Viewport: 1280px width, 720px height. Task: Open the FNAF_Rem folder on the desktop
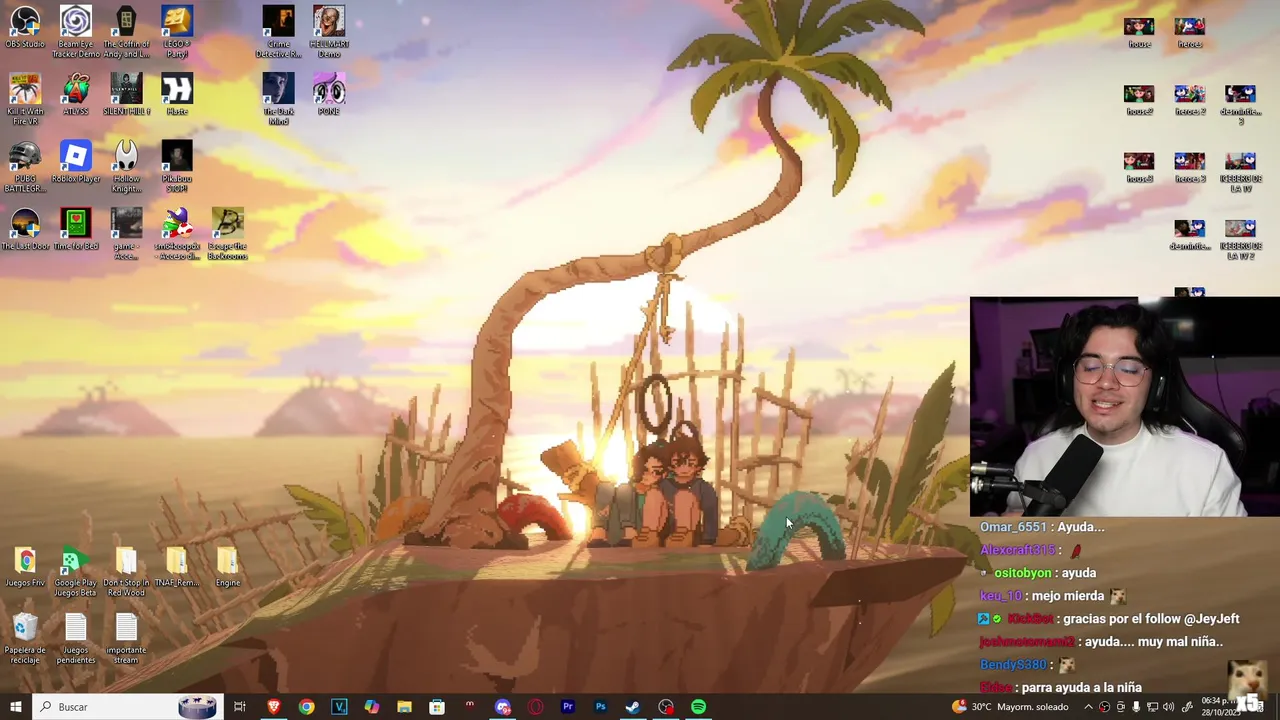[177, 567]
